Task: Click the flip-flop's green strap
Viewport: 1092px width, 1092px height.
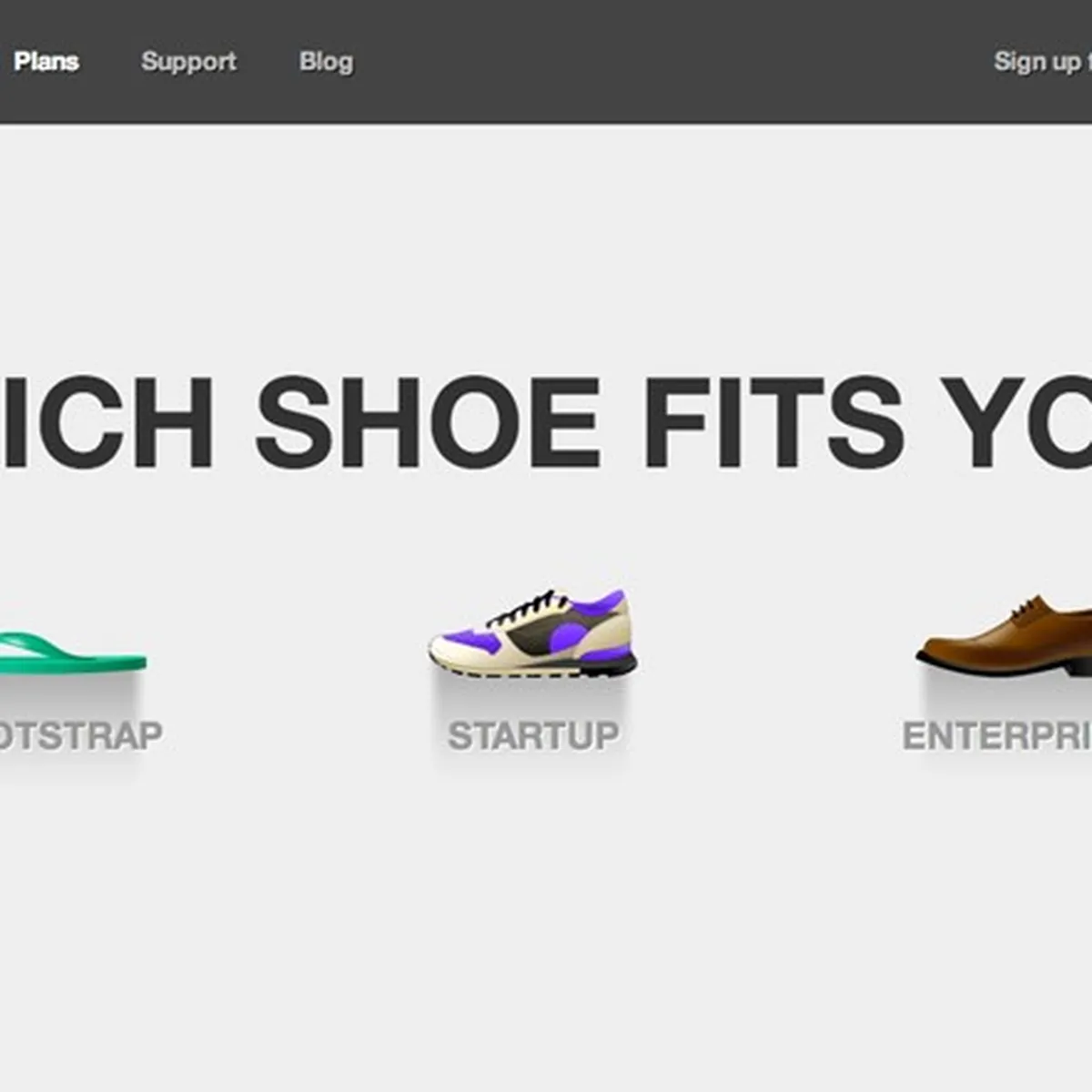Action: pos(36,644)
